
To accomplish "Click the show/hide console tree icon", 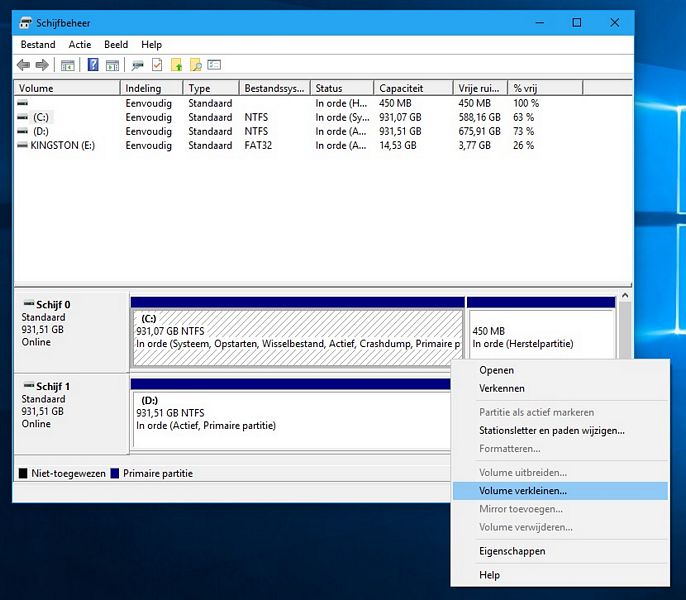I will pos(68,65).
